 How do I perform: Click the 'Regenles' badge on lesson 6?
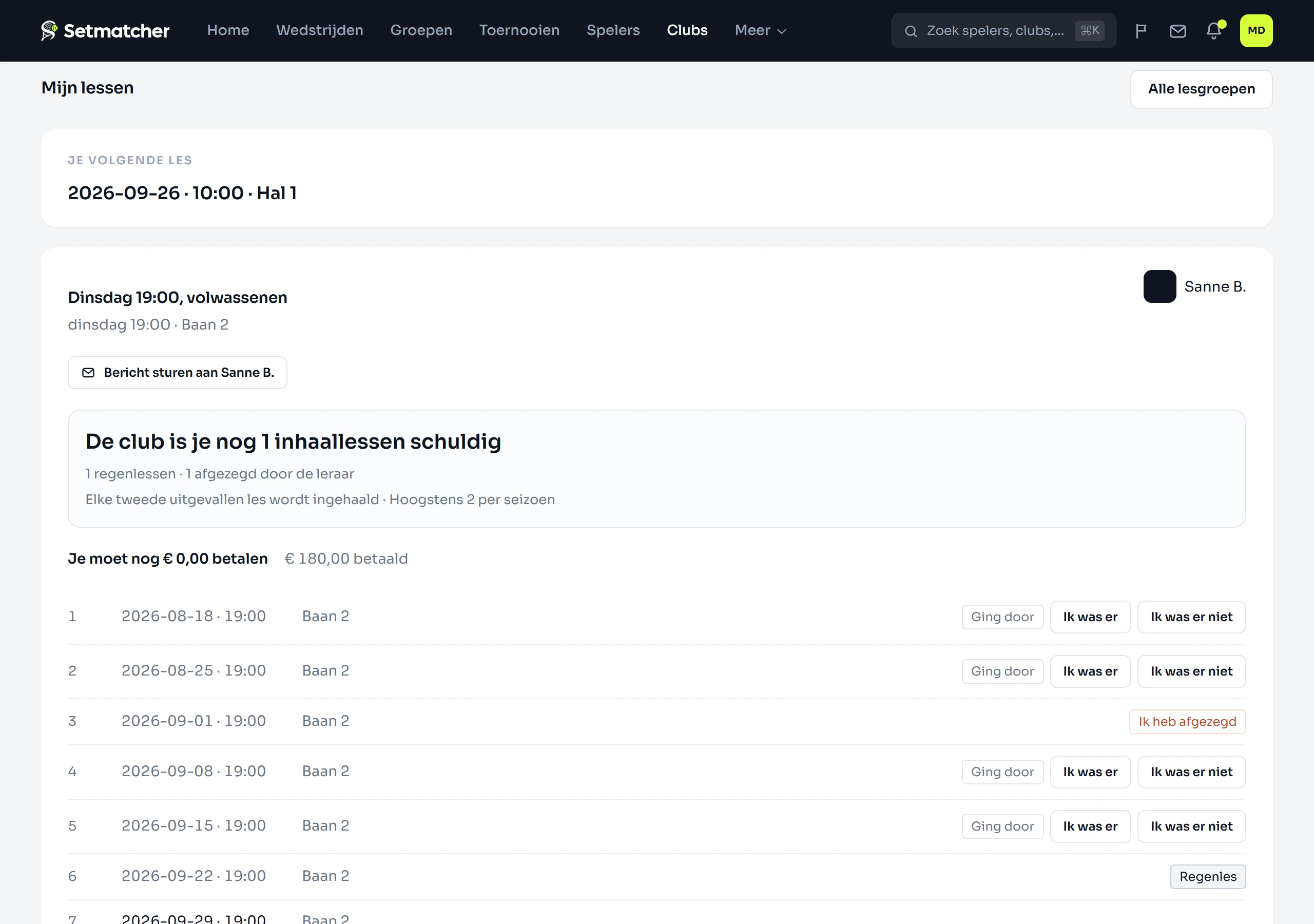(1208, 876)
